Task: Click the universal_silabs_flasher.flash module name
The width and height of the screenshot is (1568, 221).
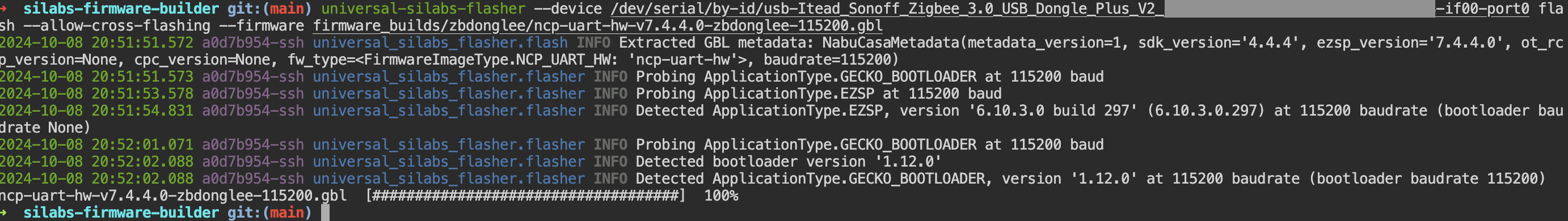Action: [x=440, y=42]
